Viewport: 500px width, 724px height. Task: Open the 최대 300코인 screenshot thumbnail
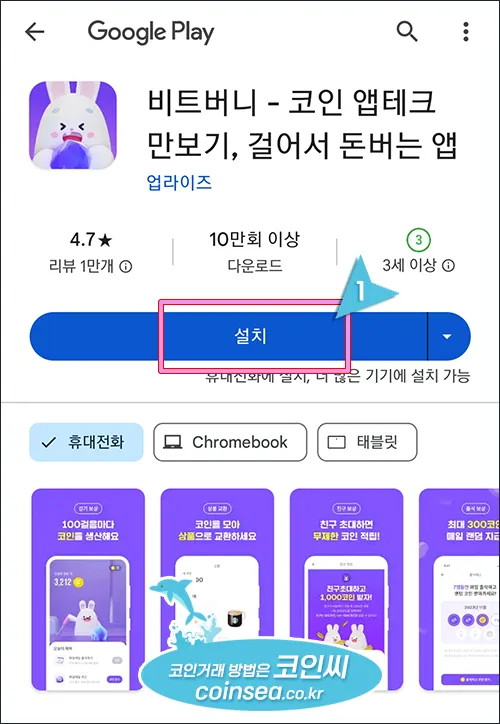[x=459, y=590]
